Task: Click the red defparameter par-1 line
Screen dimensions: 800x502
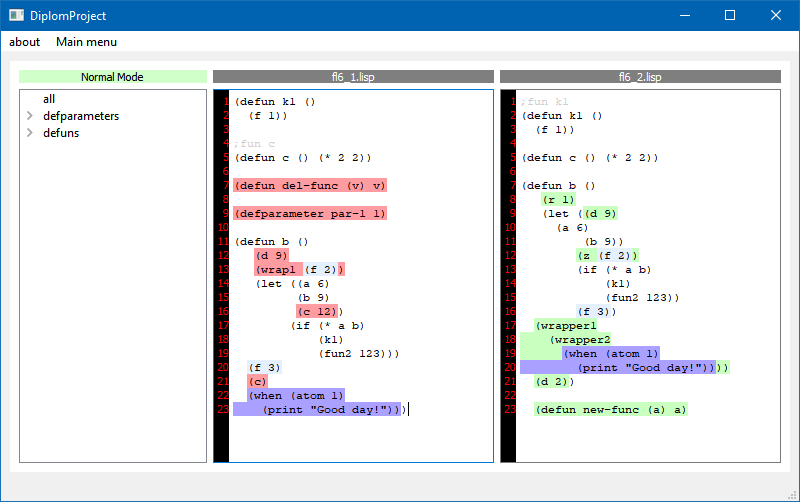Action: point(310,213)
